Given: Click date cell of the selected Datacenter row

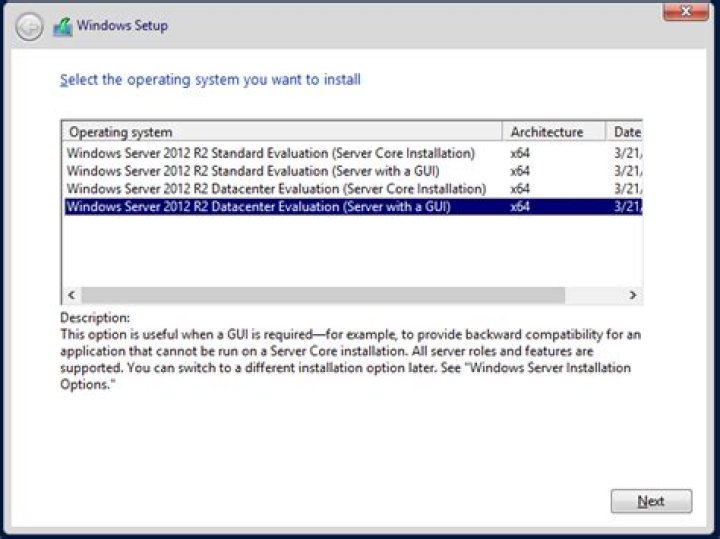Looking at the screenshot, I should coord(628,207).
